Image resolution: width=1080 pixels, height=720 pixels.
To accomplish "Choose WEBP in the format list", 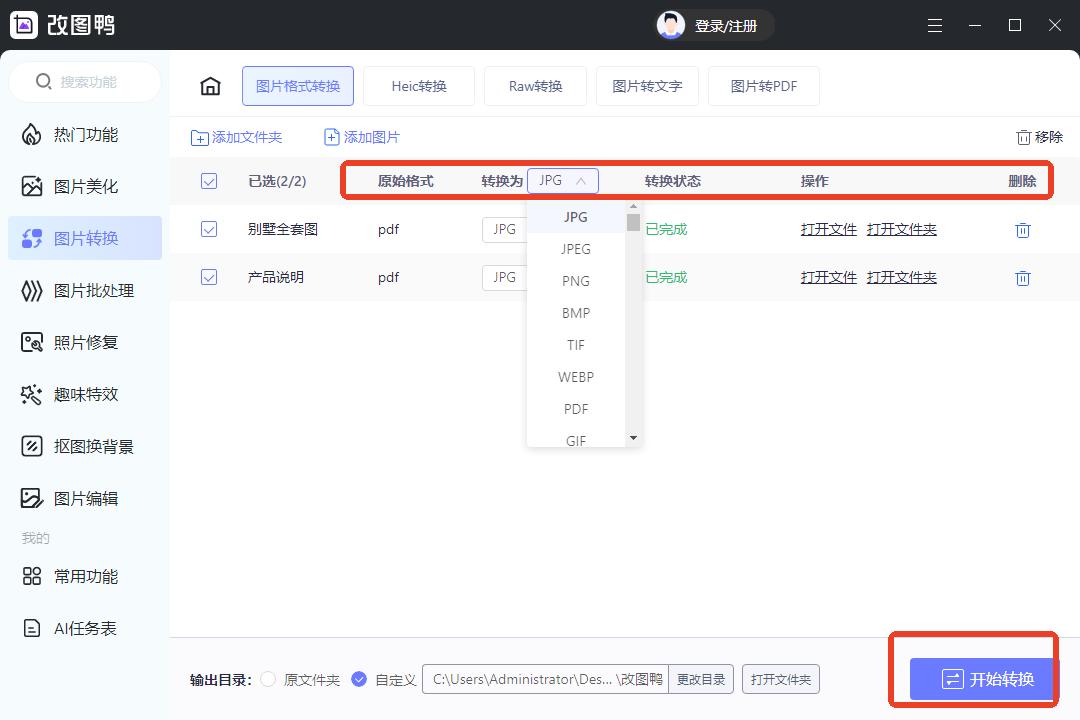I will point(575,377).
